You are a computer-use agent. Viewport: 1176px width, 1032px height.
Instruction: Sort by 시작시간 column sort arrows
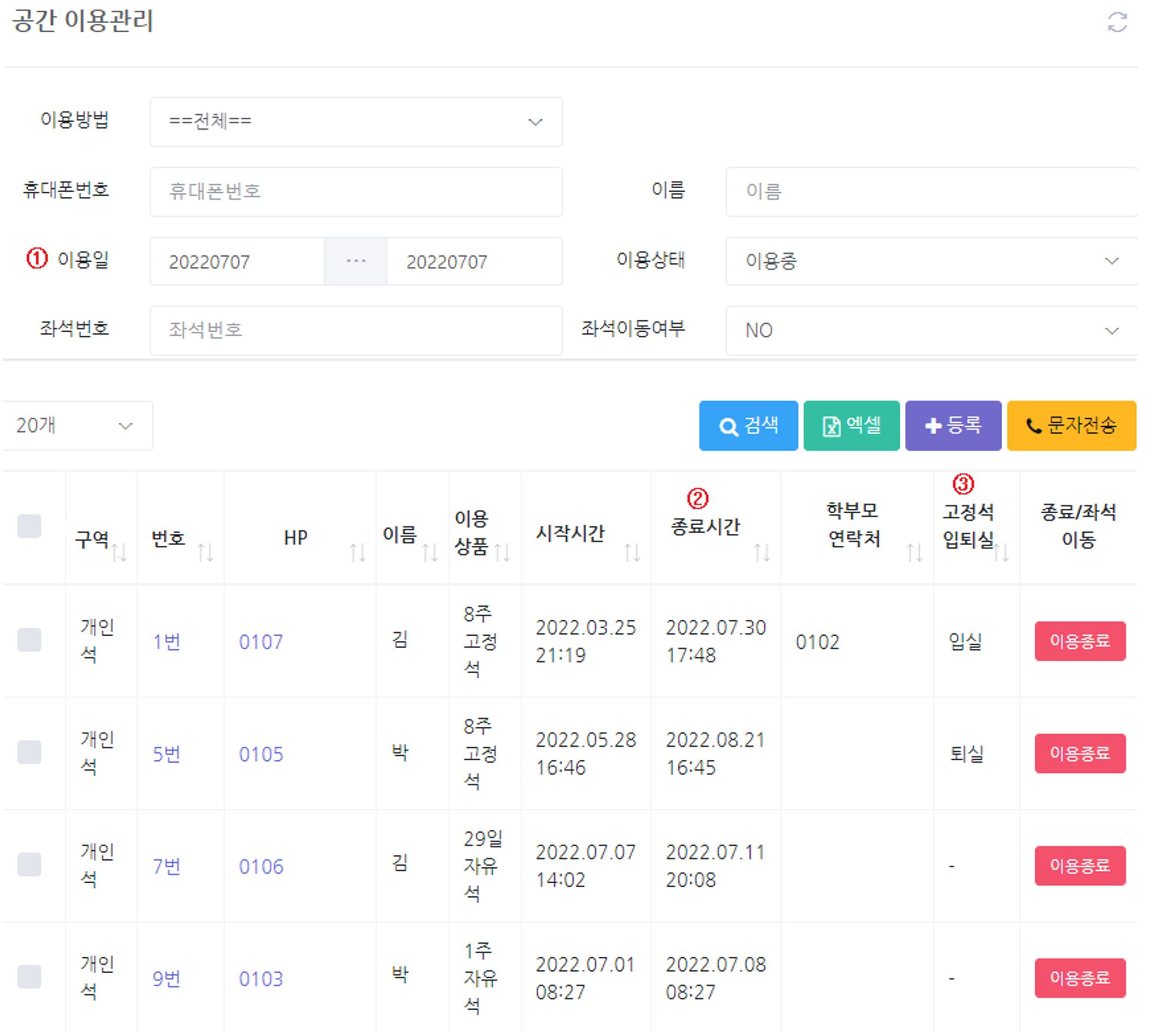coord(632,552)
